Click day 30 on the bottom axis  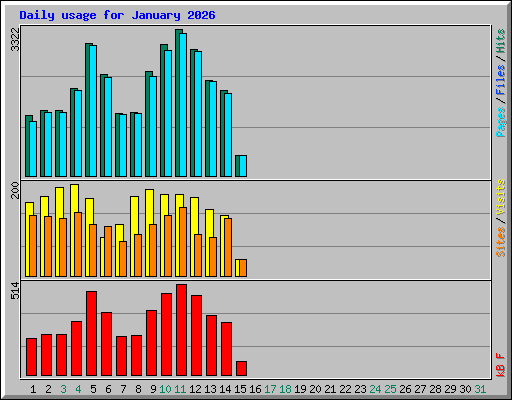pyautogui.click(x=465, y=389)
